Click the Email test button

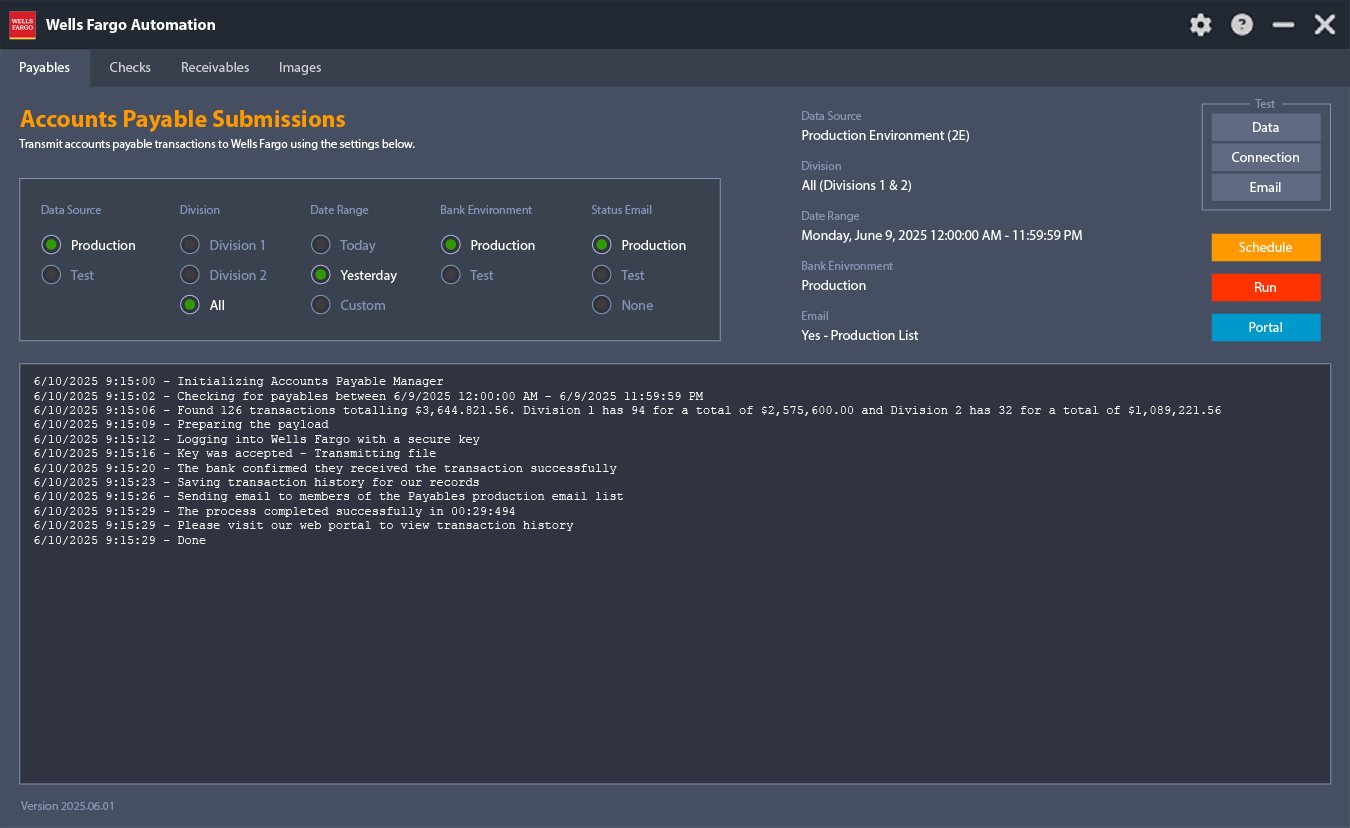(1266, 187)
